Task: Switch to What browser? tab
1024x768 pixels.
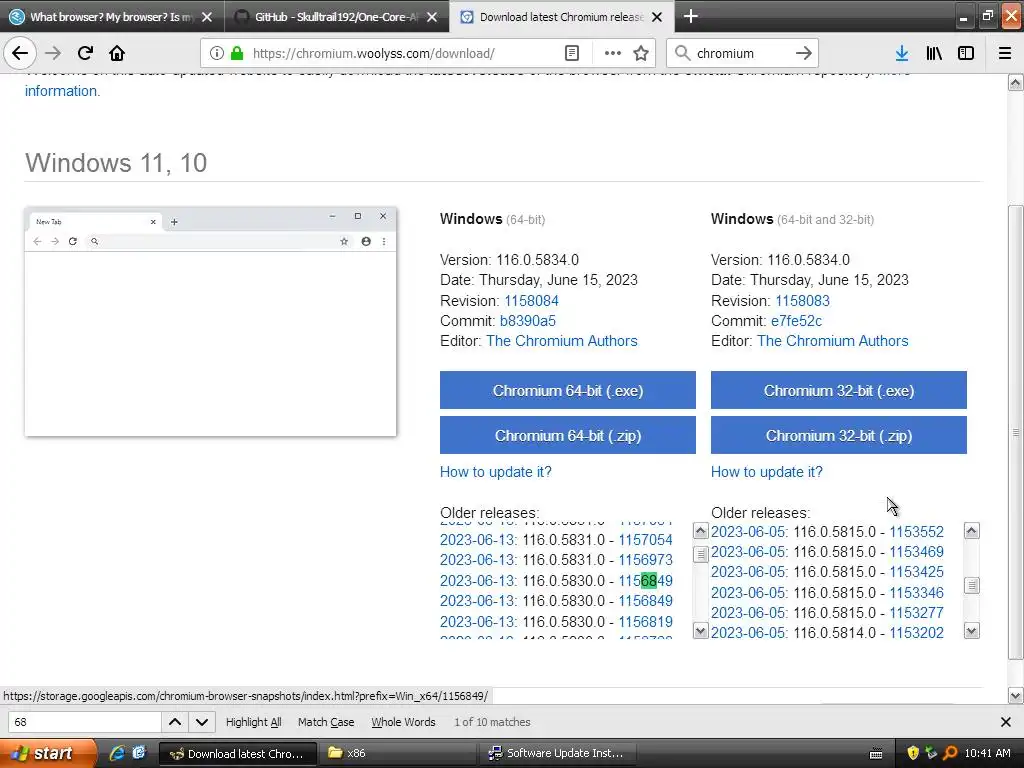Action: click(111, 17)
